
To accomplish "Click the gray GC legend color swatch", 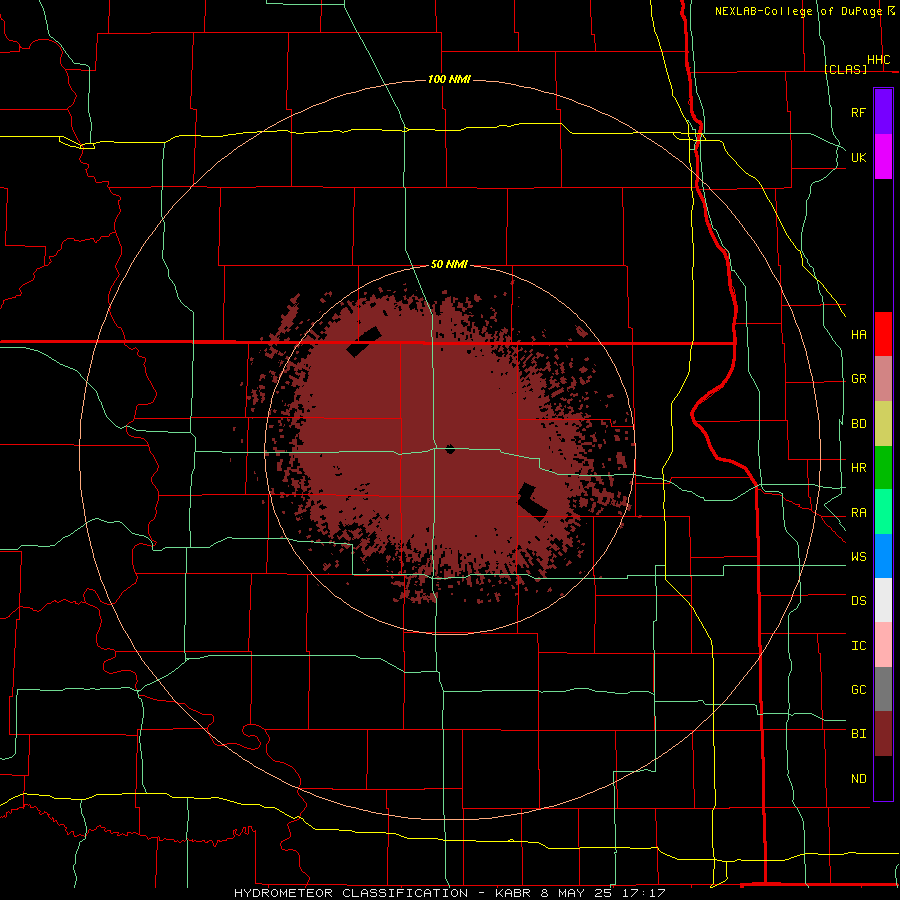I will coord(883,689).
